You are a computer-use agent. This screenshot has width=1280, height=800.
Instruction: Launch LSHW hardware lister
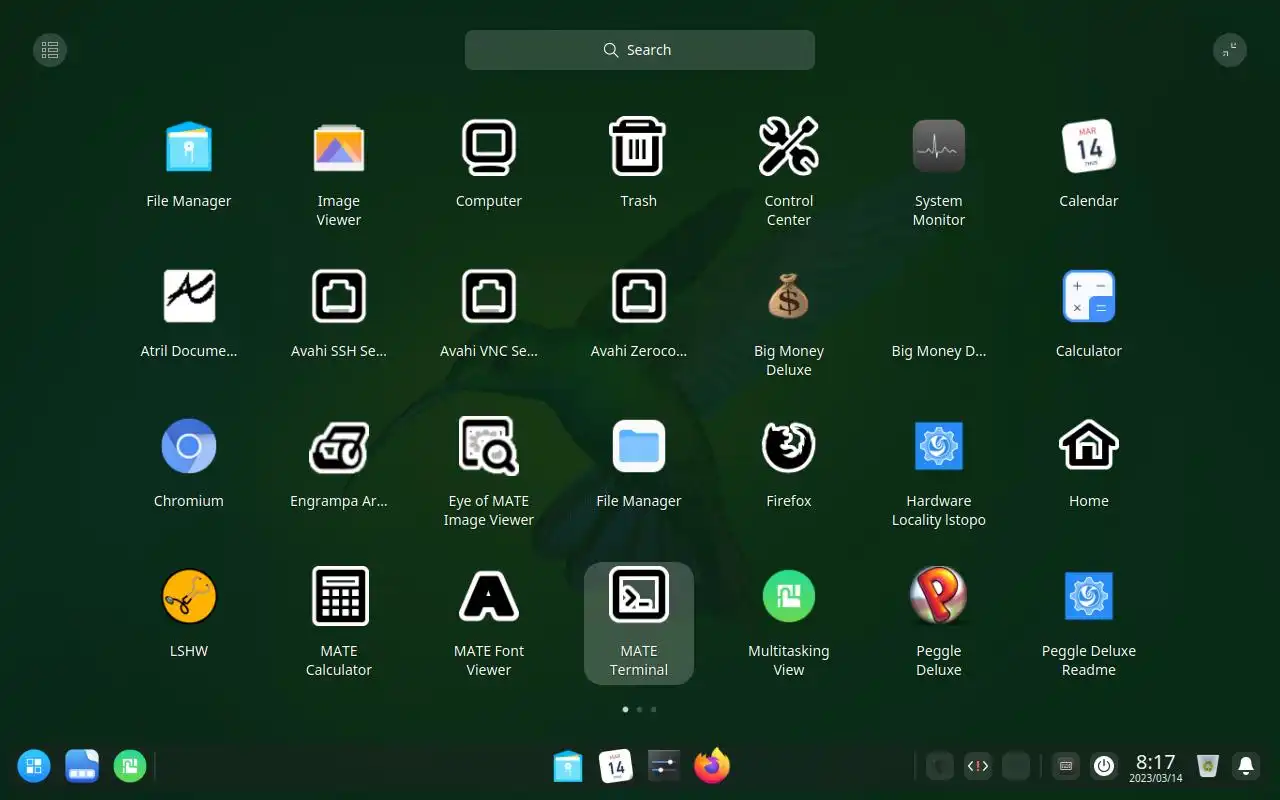[x=189, y=597]
